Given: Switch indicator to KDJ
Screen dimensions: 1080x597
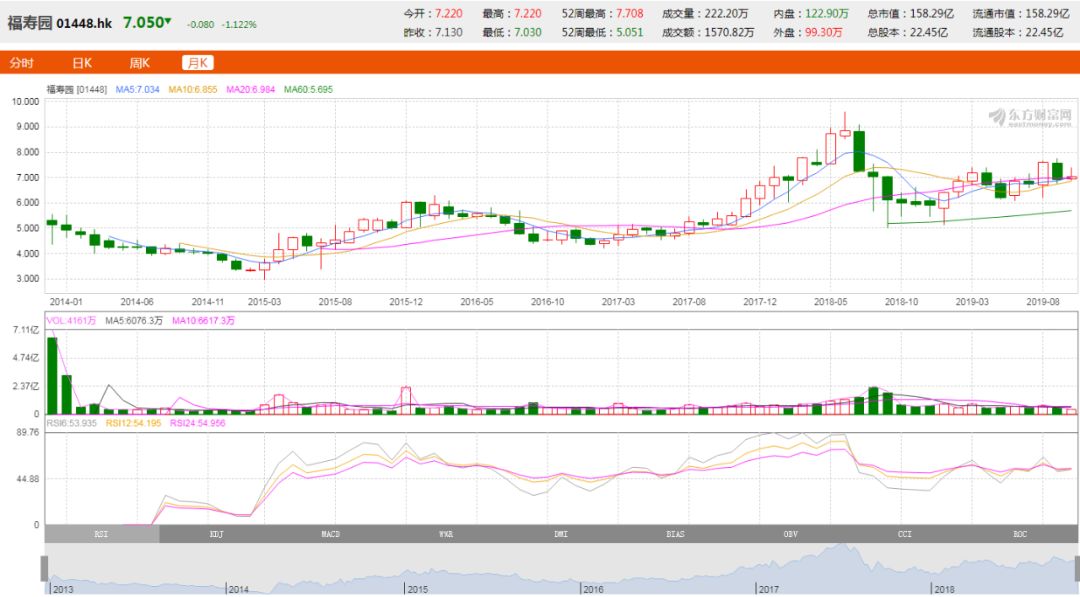Looking at the screenshot, I should pyautogui.click(x=216, y=534).
